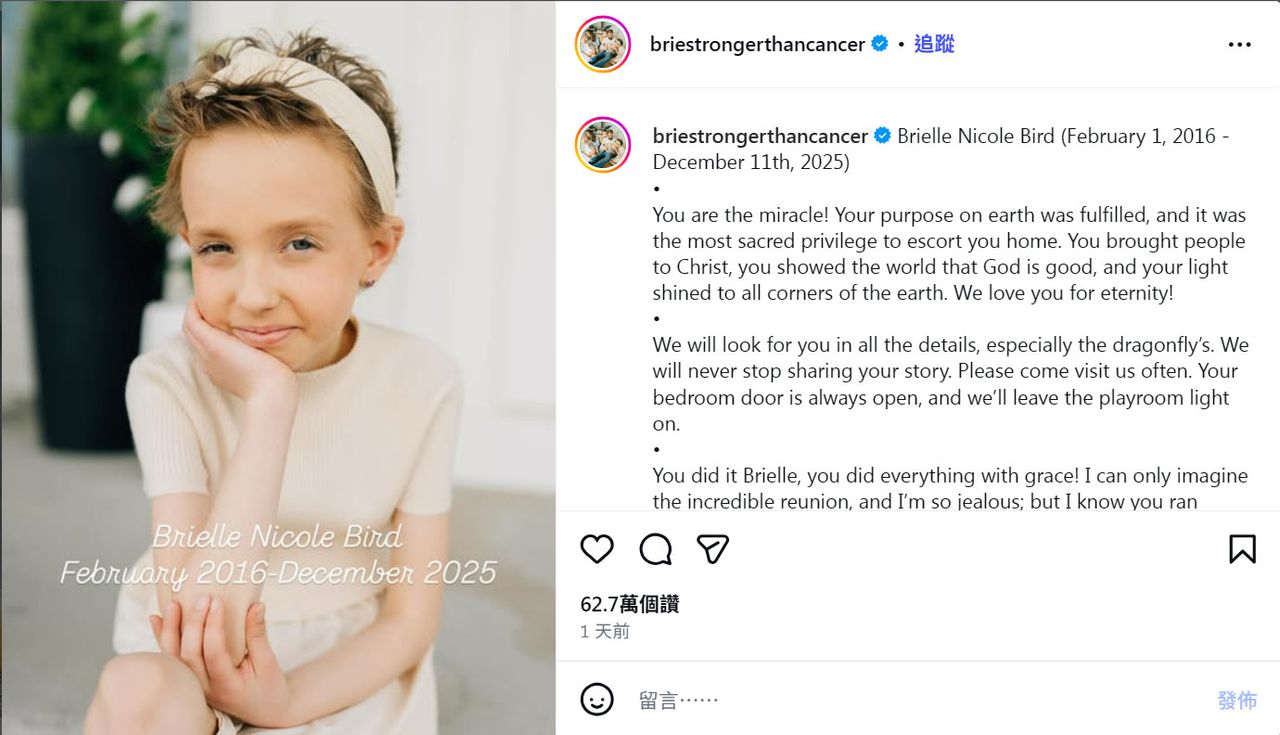Image resolution: width=1280 pixels, height=735 pixels.
Task: Like the post with the heart icon
Action: [597, 549]
